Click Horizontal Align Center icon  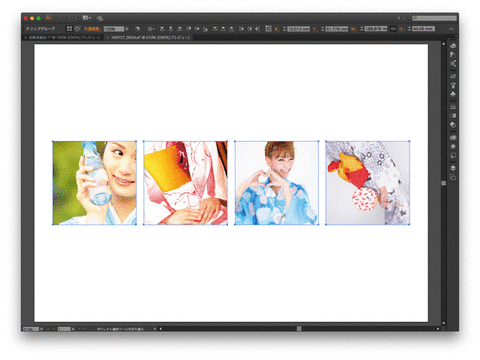click(x=171, y=29)
